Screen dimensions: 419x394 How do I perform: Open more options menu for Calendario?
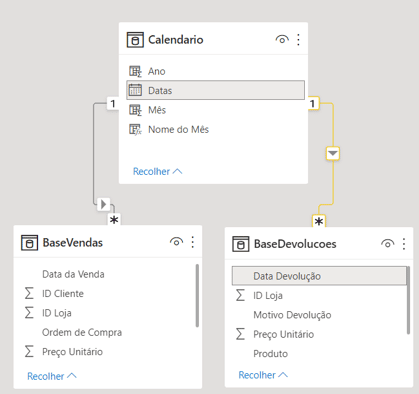pos(298,40)
